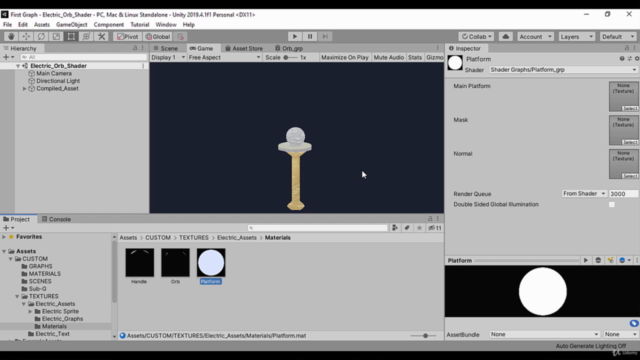The image size is (640, 360).
Task: Toggle the grid snapping icon in toolbar
Action: pyautogui.click(x=181, y=37)
